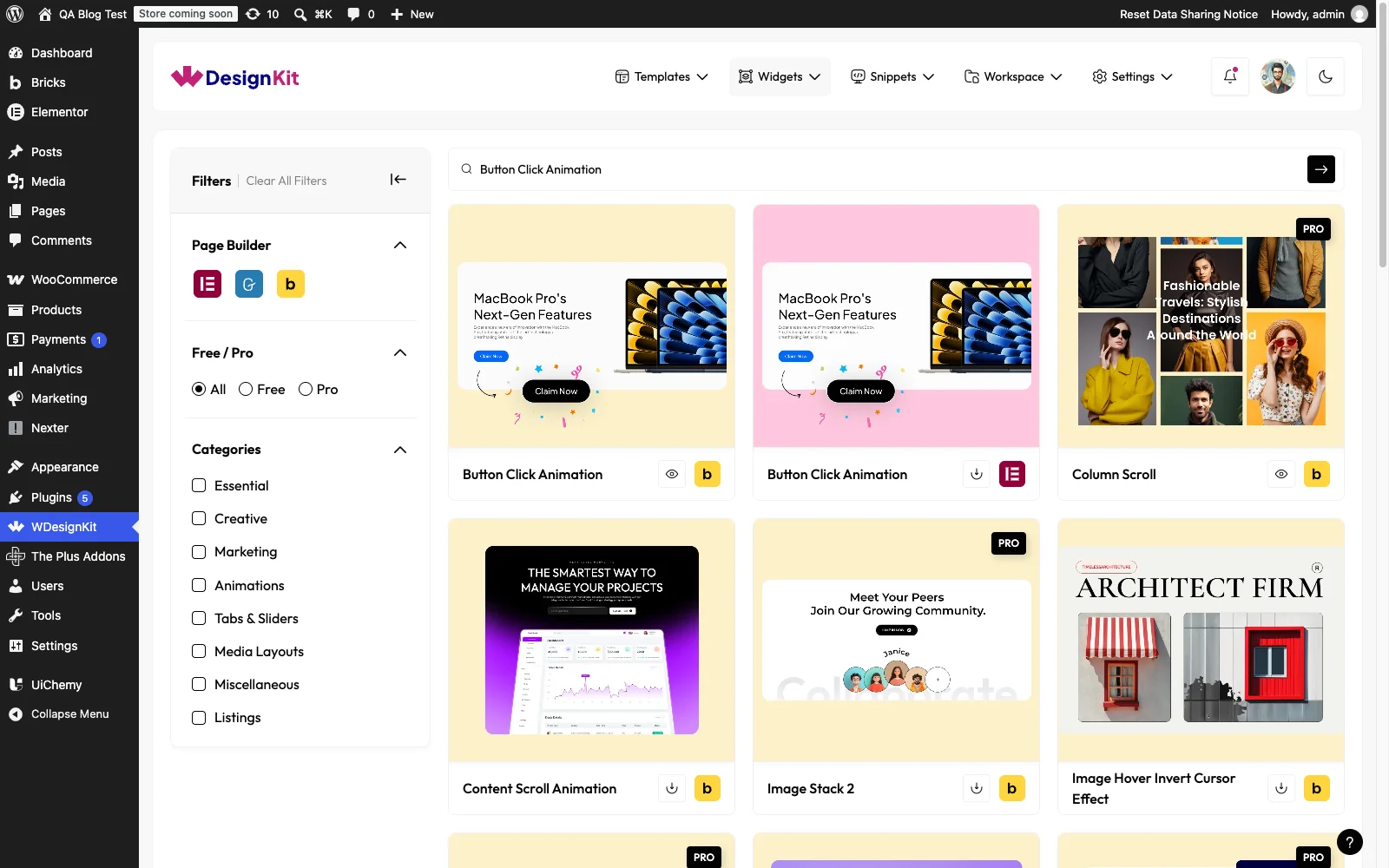1389x868 pixels.
Task: Collapse the Categories section
Action: coord(400,450)
